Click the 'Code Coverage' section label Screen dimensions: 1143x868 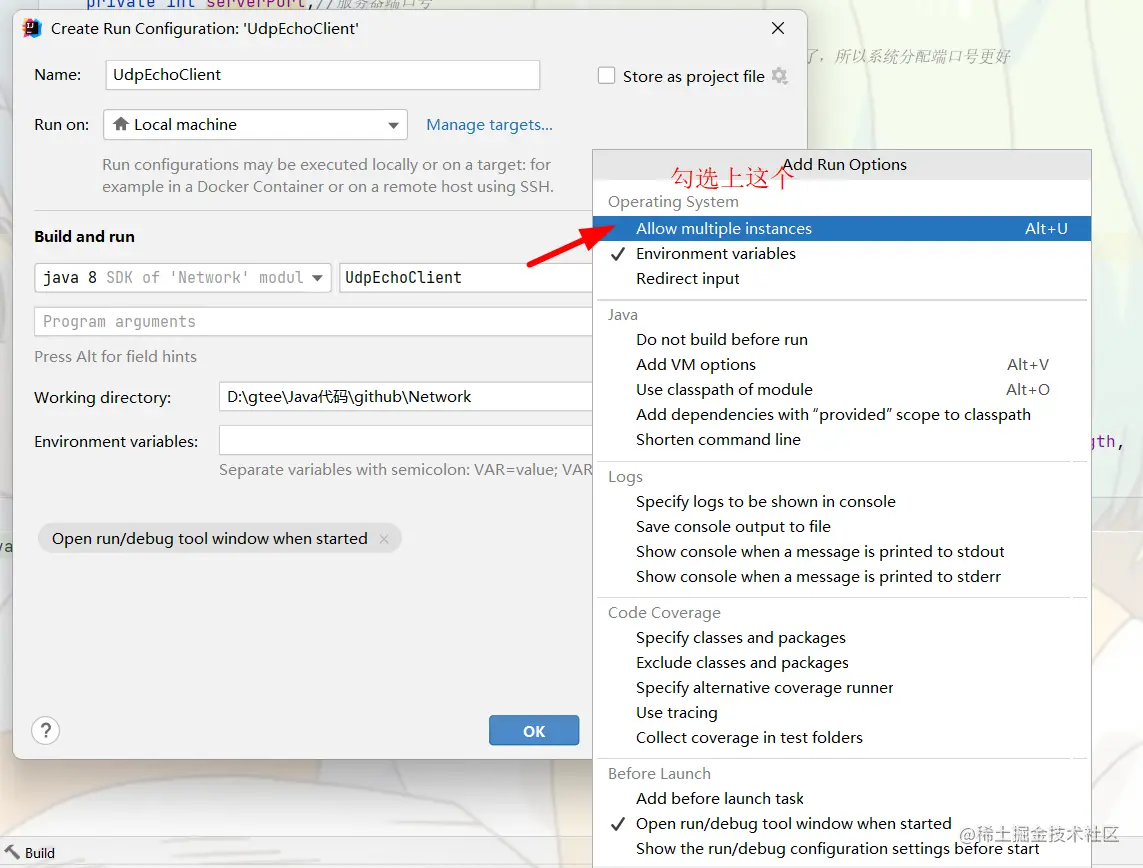pos(664,613)
